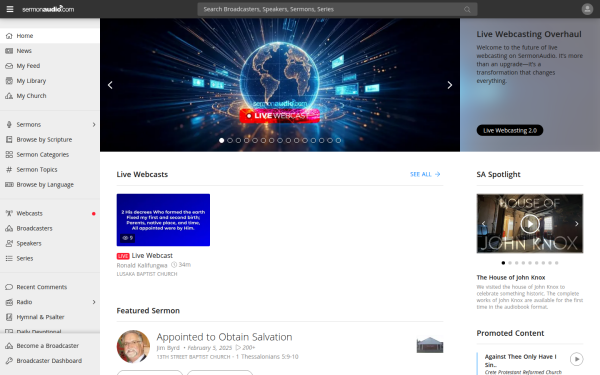Expand the Radio submenu chevron

[x=94, y=302]
